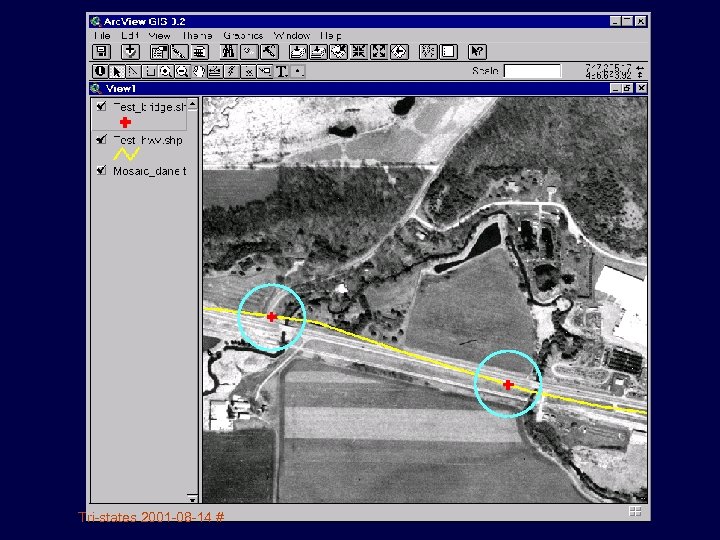This screenshot has height=540, width=720.
Task: Select the Test_bridge.shp theme name
Action: (150, 107)
